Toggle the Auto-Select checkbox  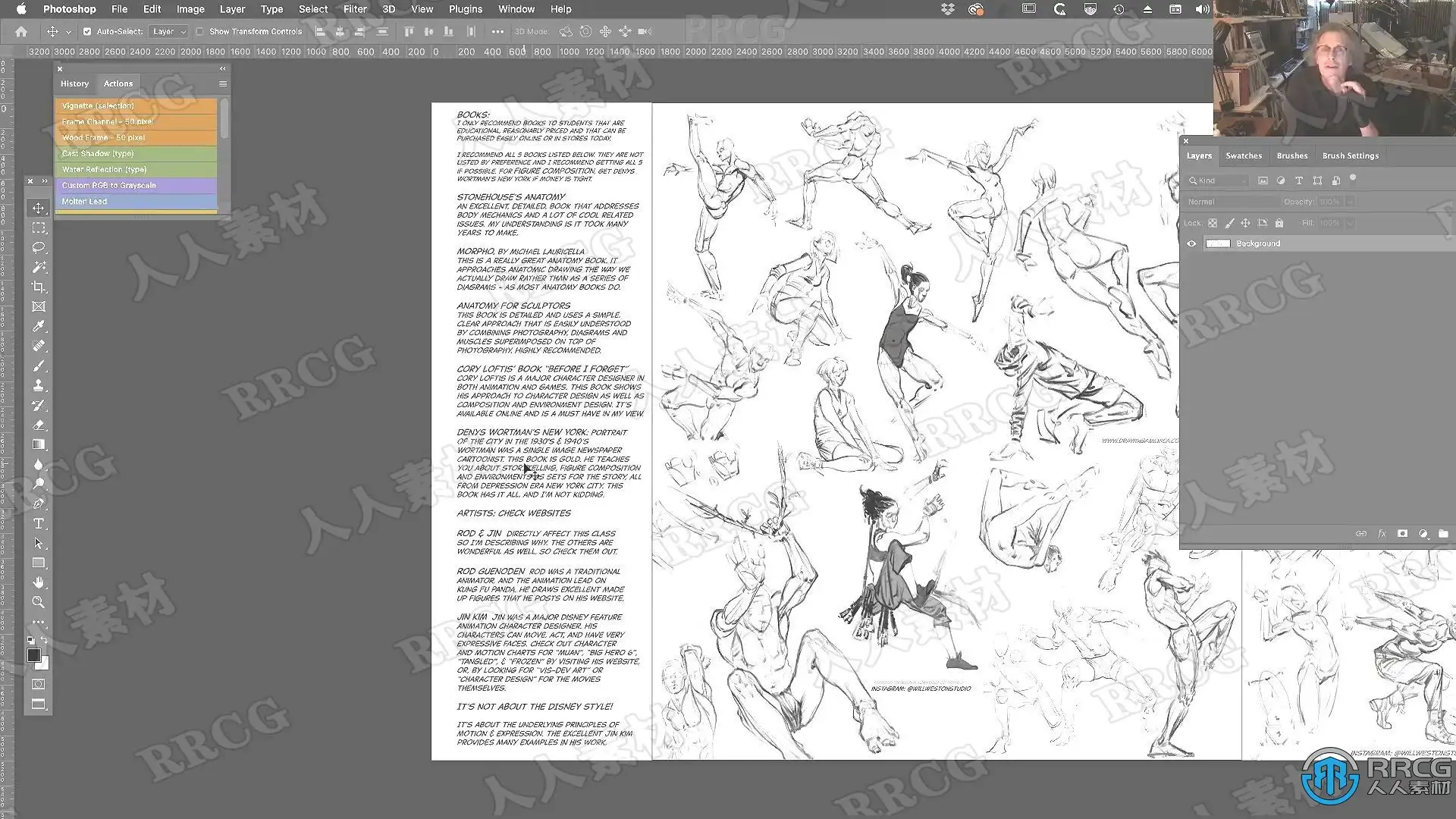pos(87,32)
